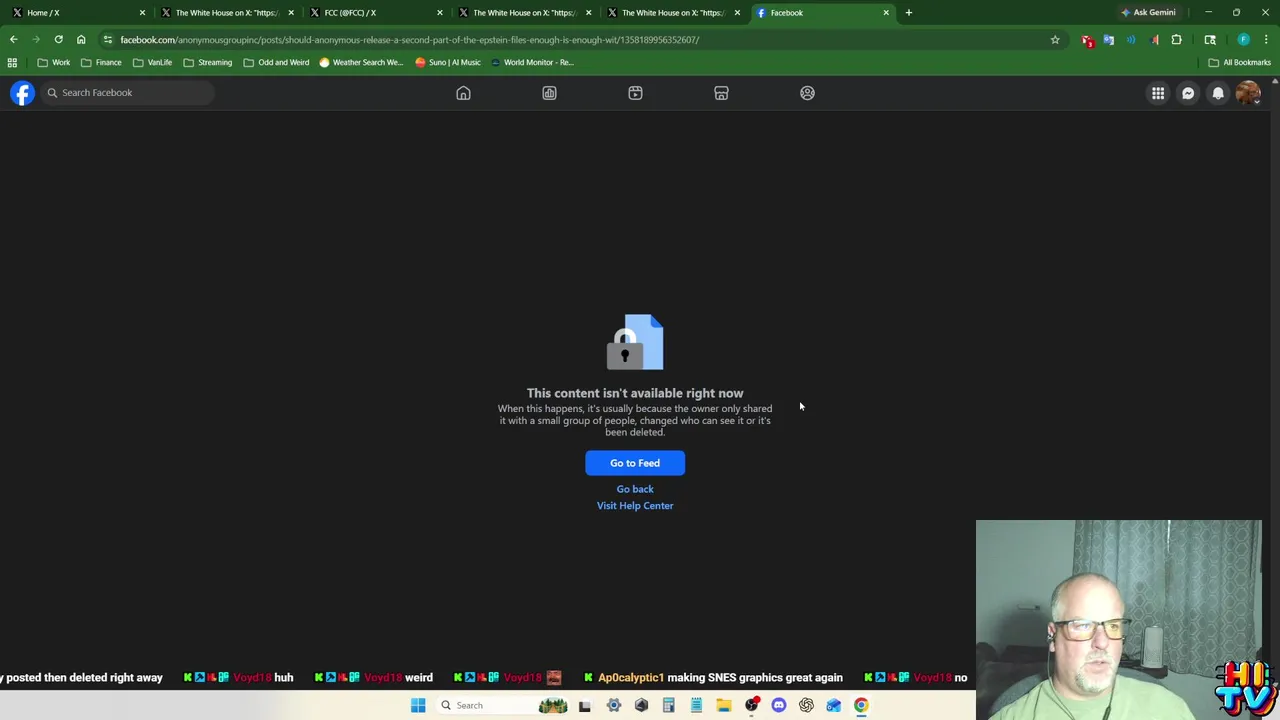
Task: Open the Facebook Marketplace icon
Action: (721, 93)
